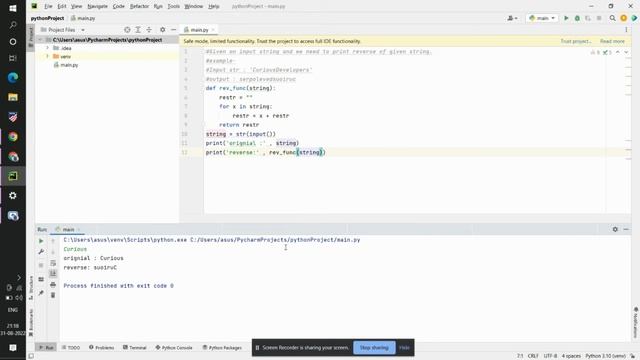Screen dimensions: 640x360
Task: Click Stop sharing button
Action: (x=374, y=348)
